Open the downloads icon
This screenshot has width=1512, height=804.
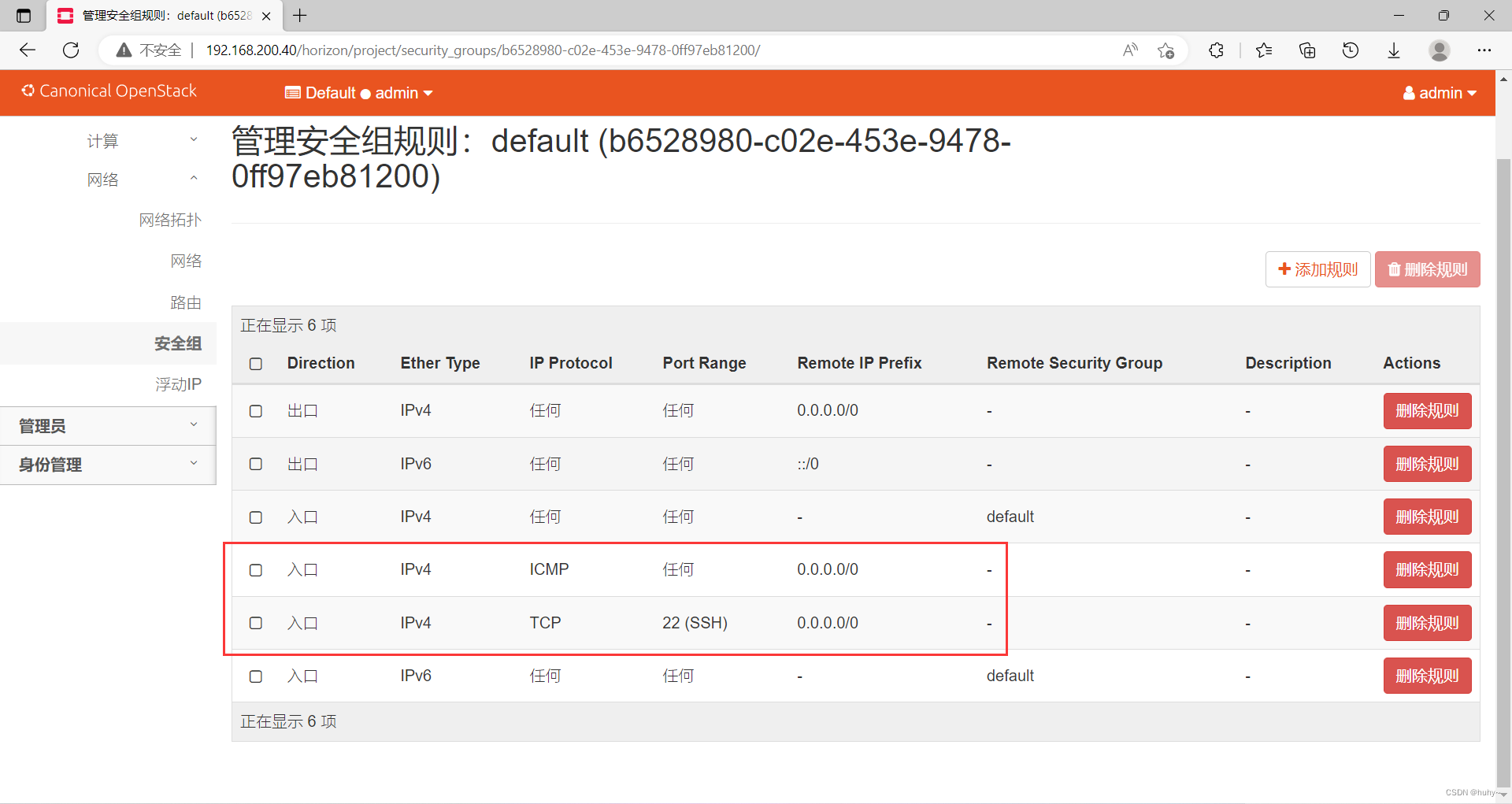click(1394, 50)
